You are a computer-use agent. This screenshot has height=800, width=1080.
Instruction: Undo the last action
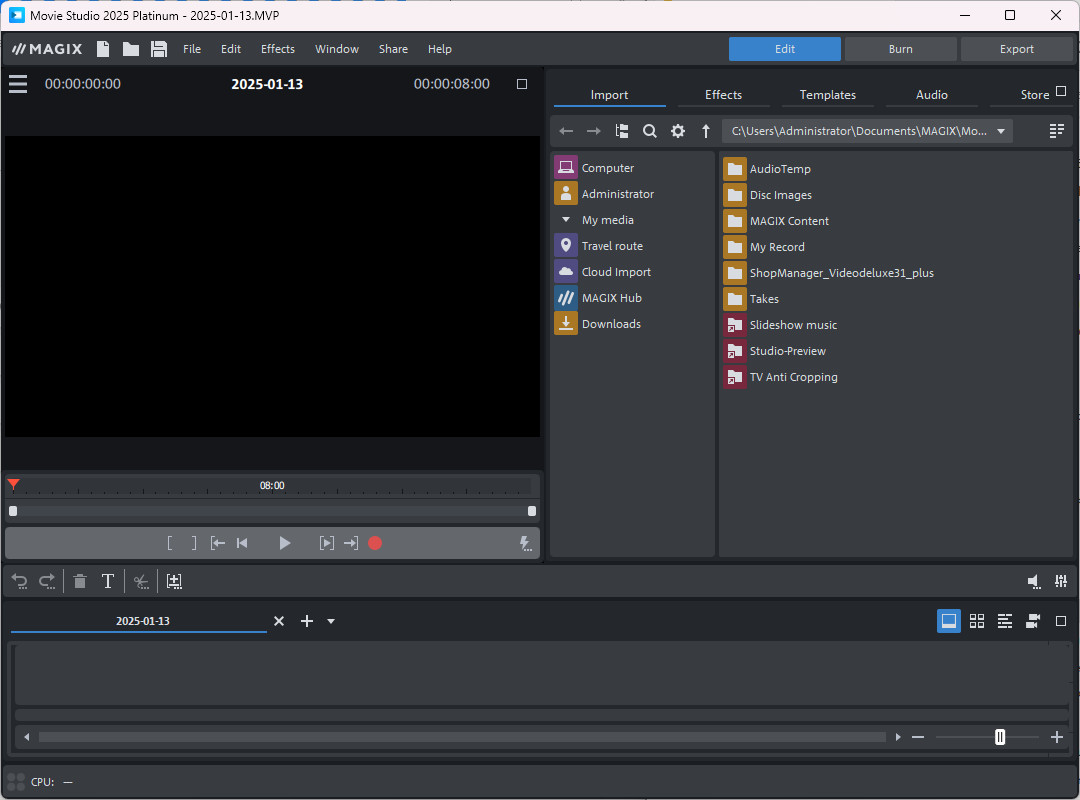click(19, 582)
